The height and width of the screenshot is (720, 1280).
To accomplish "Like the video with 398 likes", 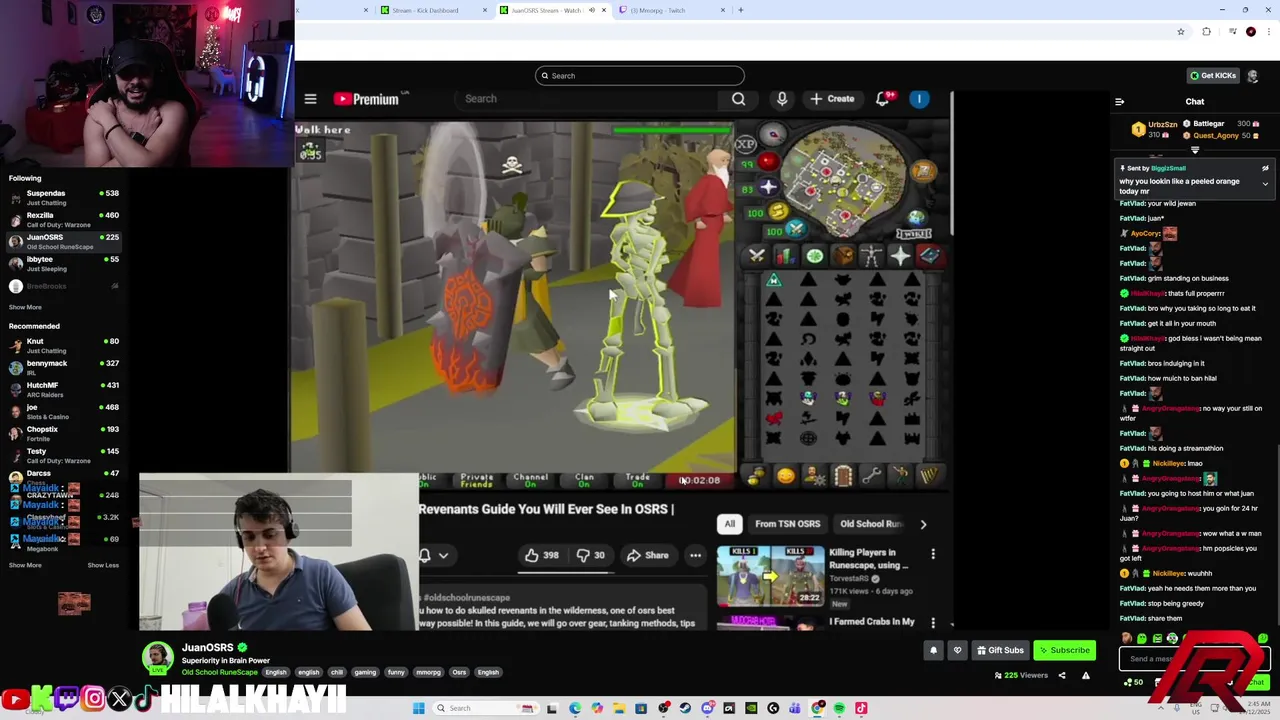I will tap(540, 555).
